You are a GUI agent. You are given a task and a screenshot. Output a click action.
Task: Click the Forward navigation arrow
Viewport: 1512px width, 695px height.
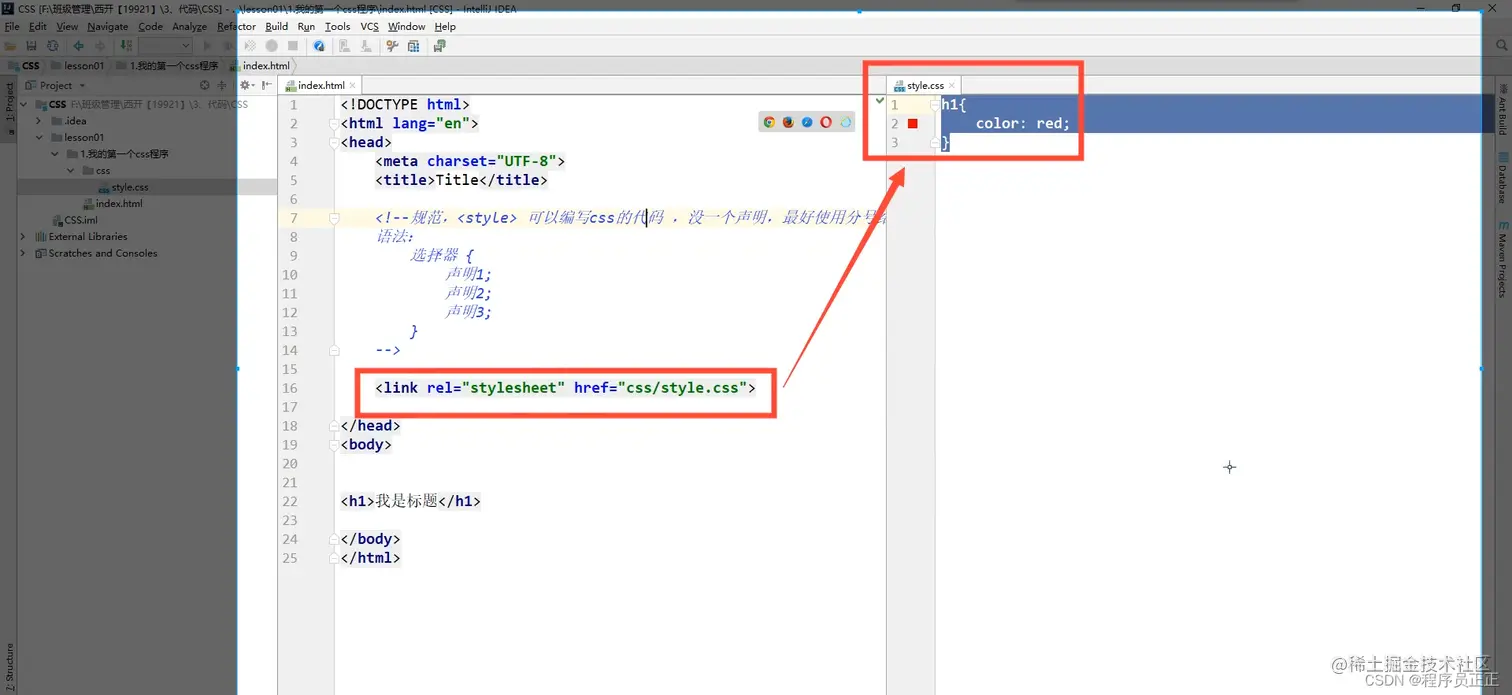pos(100,46)
